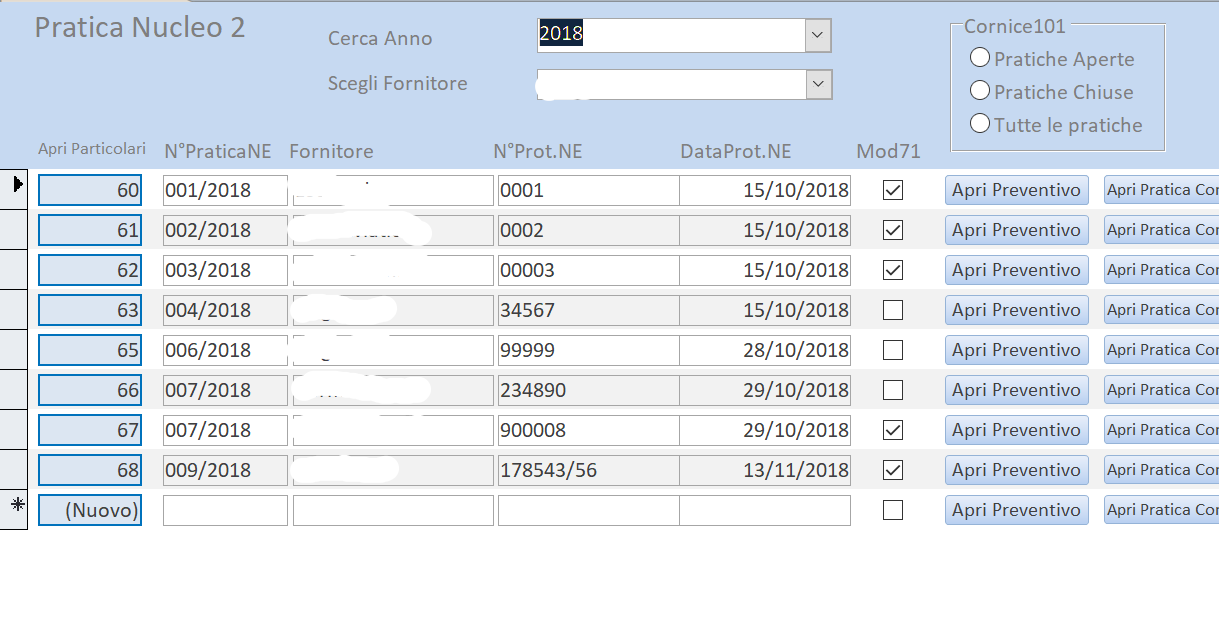The height and width of the screenshot is (617, 1219).
Task: Choose the Pratiche Chiuse radio option
Action: 980,91
